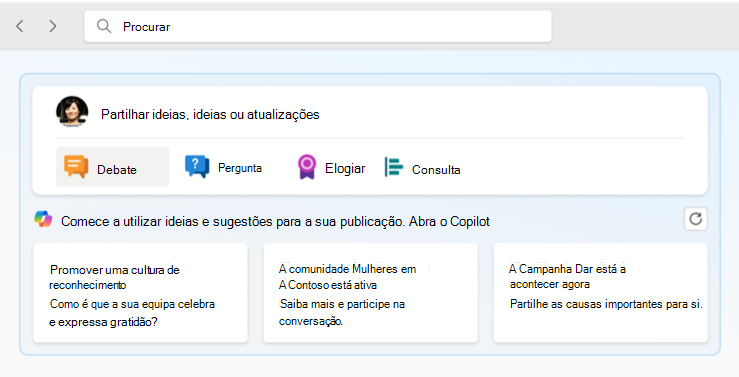This screenshot has height=377, width=739.
Task: Open the Abra o Copilot text
Action: [x=449, y=221]
